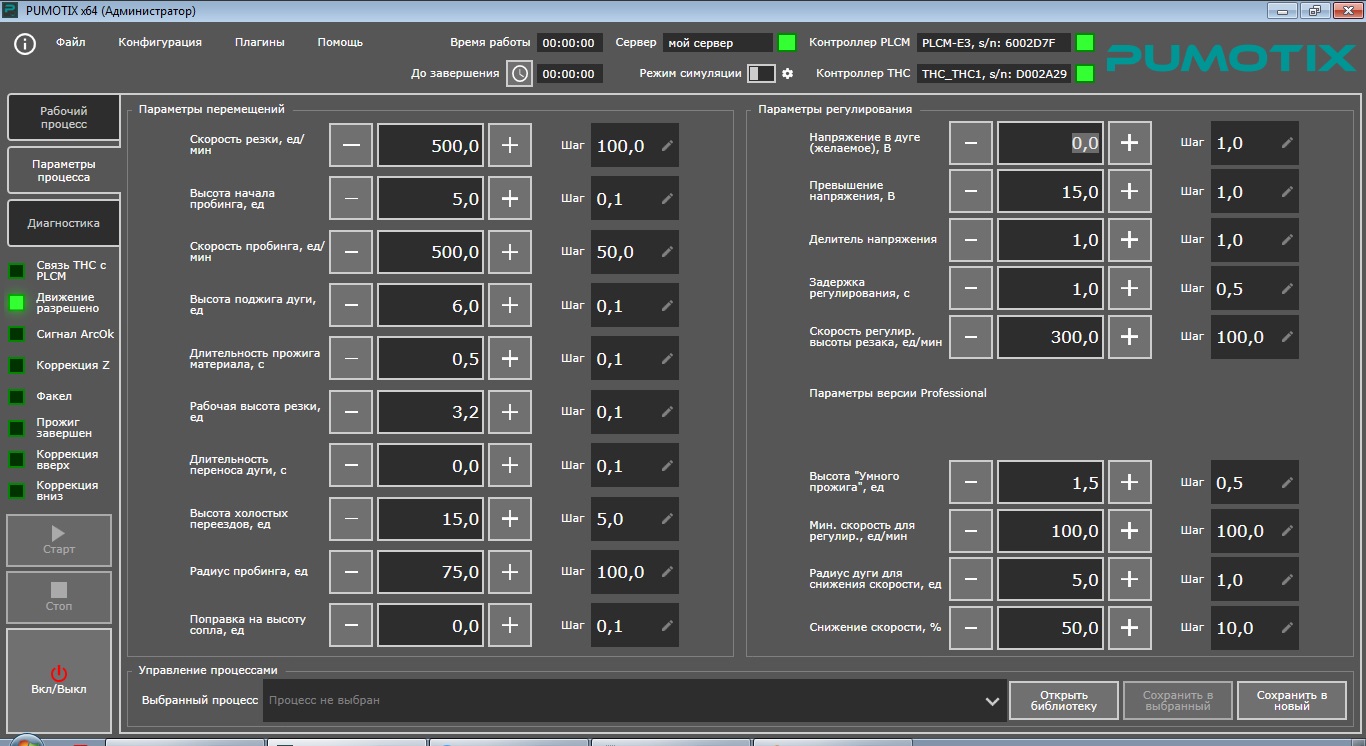
Task: Click the Прожиг завершен indicator light
Action: [17, 428]
